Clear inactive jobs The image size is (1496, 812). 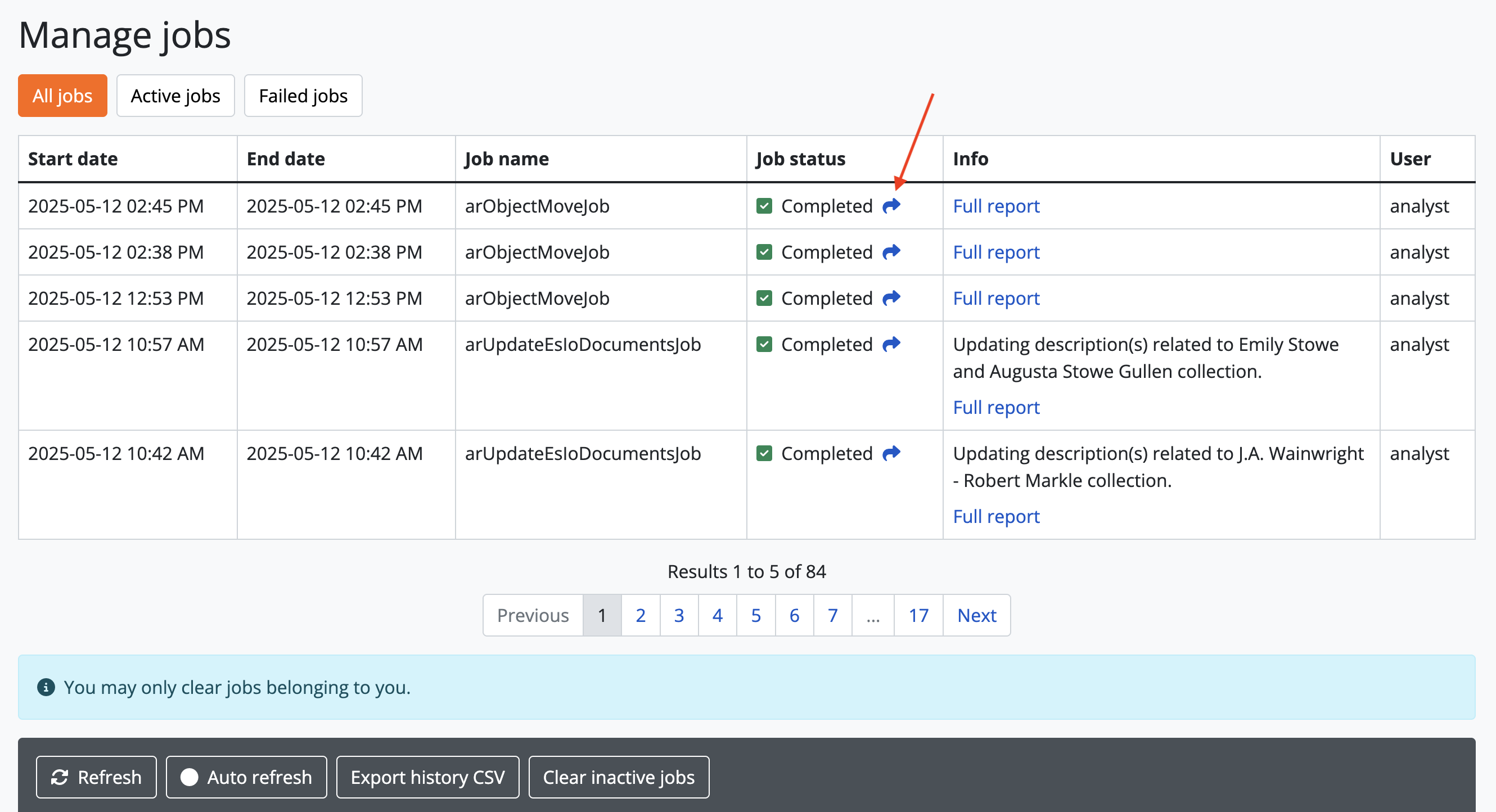(x=619, y=777)
